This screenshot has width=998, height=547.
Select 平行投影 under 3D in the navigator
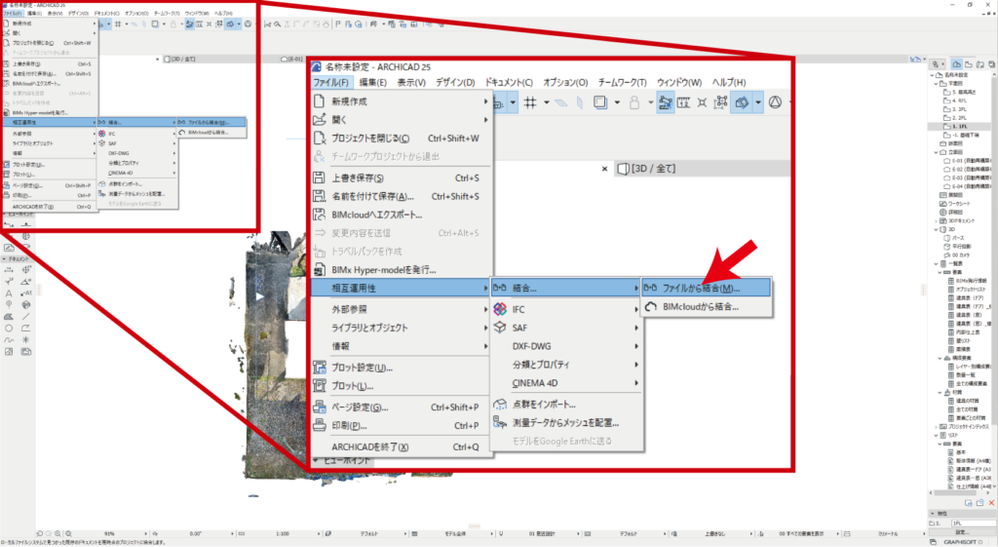click(962, 246)
